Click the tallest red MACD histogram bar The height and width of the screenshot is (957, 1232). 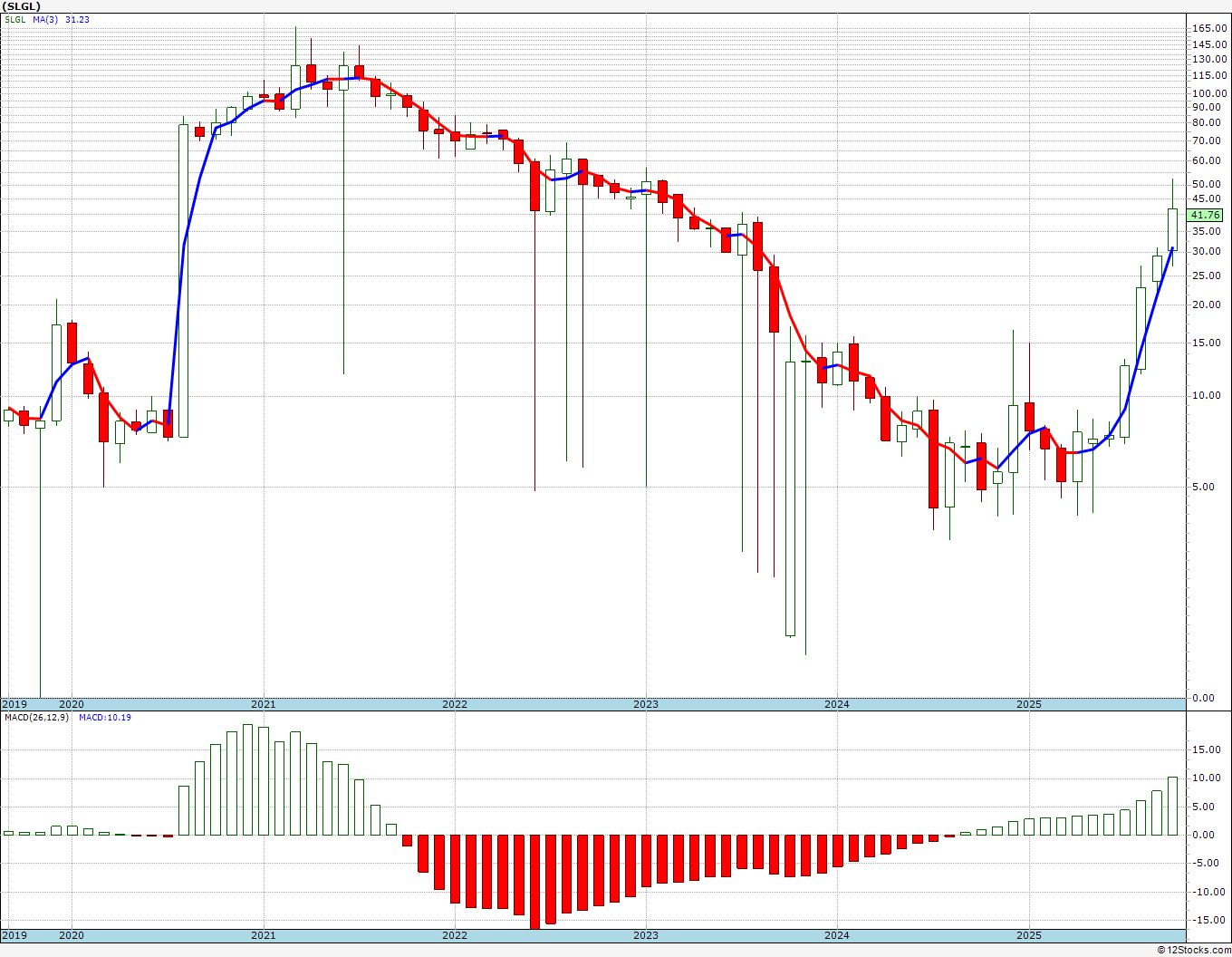pos(534,882)
